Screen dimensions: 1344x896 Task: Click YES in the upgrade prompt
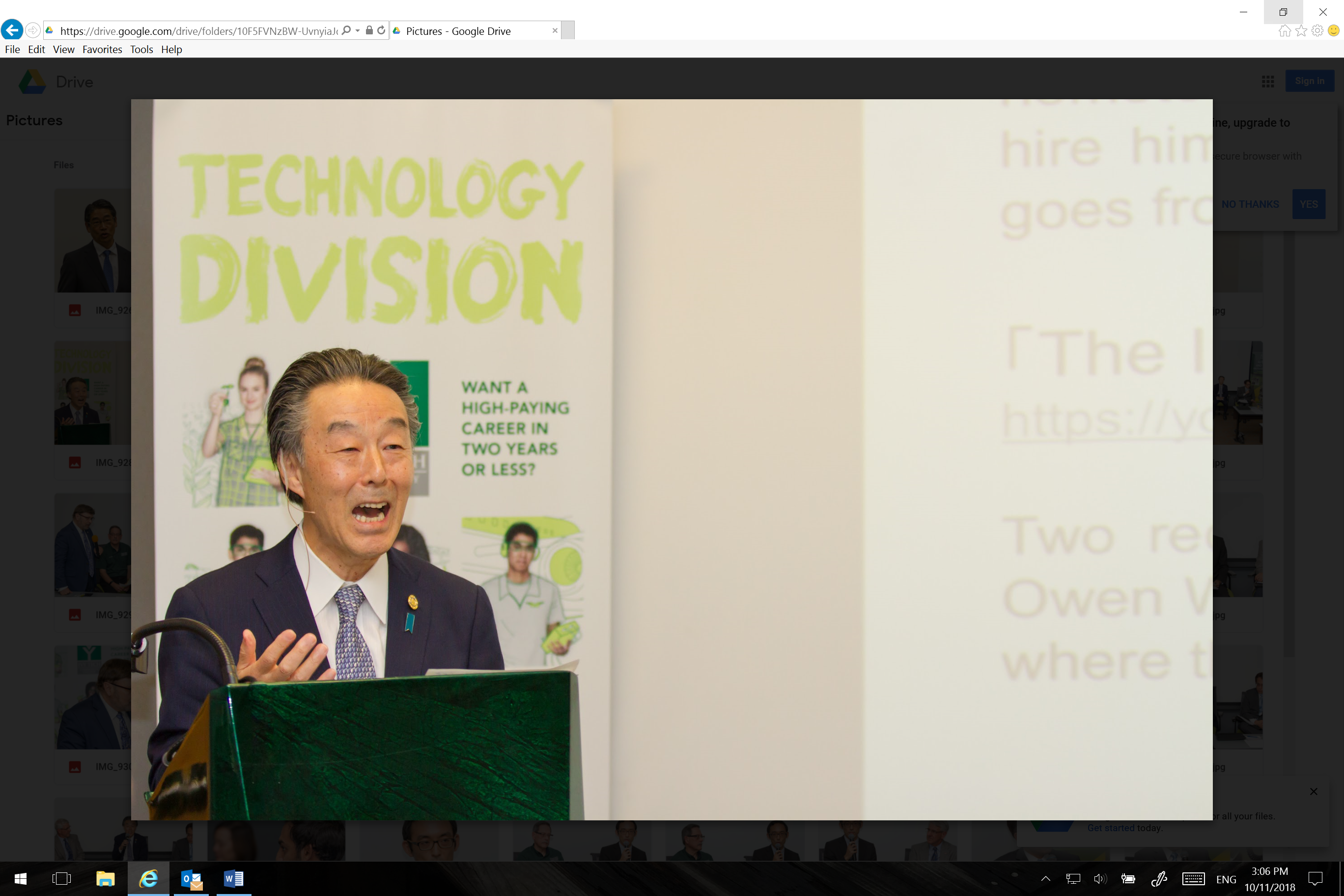(x=1309, y=204)
